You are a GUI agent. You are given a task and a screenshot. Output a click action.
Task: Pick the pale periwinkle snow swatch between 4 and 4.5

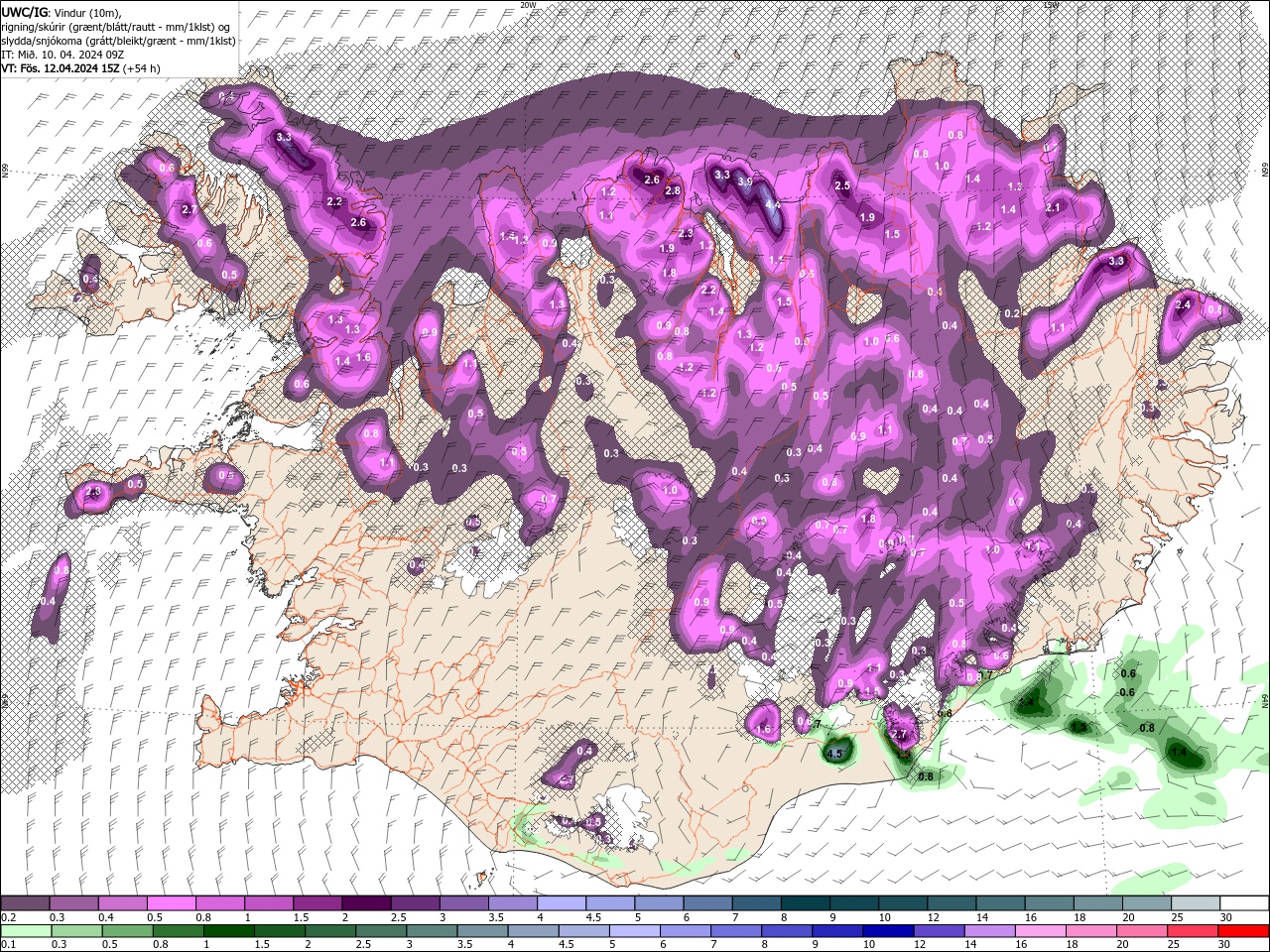click(x=562, y=903)
